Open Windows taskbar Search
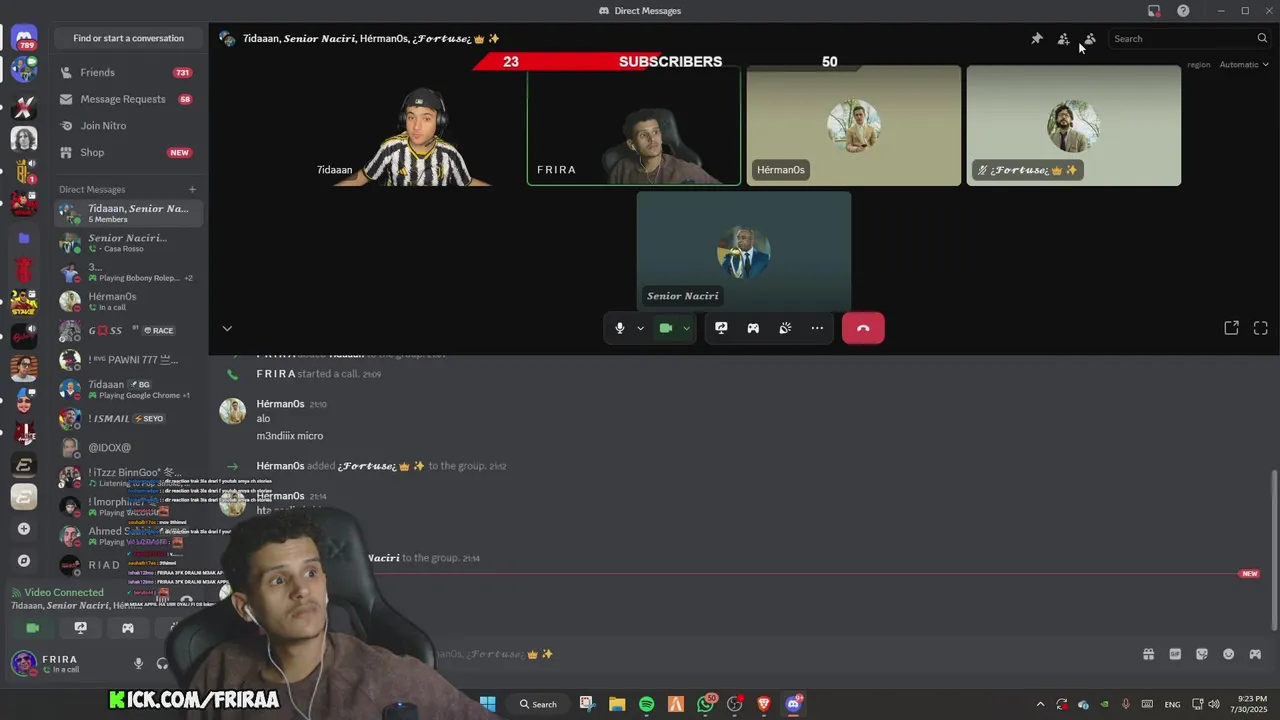 [x=538, y=704]
